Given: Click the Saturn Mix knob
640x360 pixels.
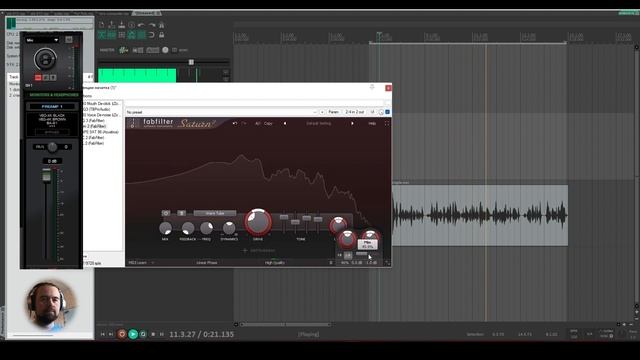Looking at the screenshot, I should [165, 228].
